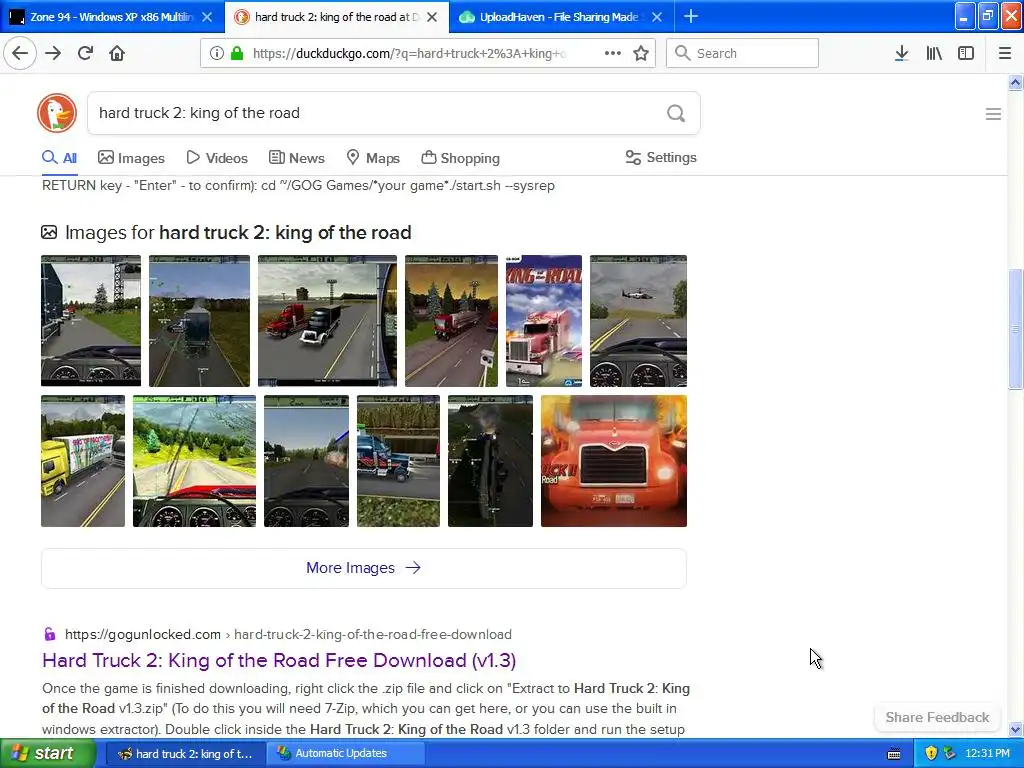The height and width of the screenshot is (768, 1024).
Task: Click the Firefox Search box
Action: [742, 53]
